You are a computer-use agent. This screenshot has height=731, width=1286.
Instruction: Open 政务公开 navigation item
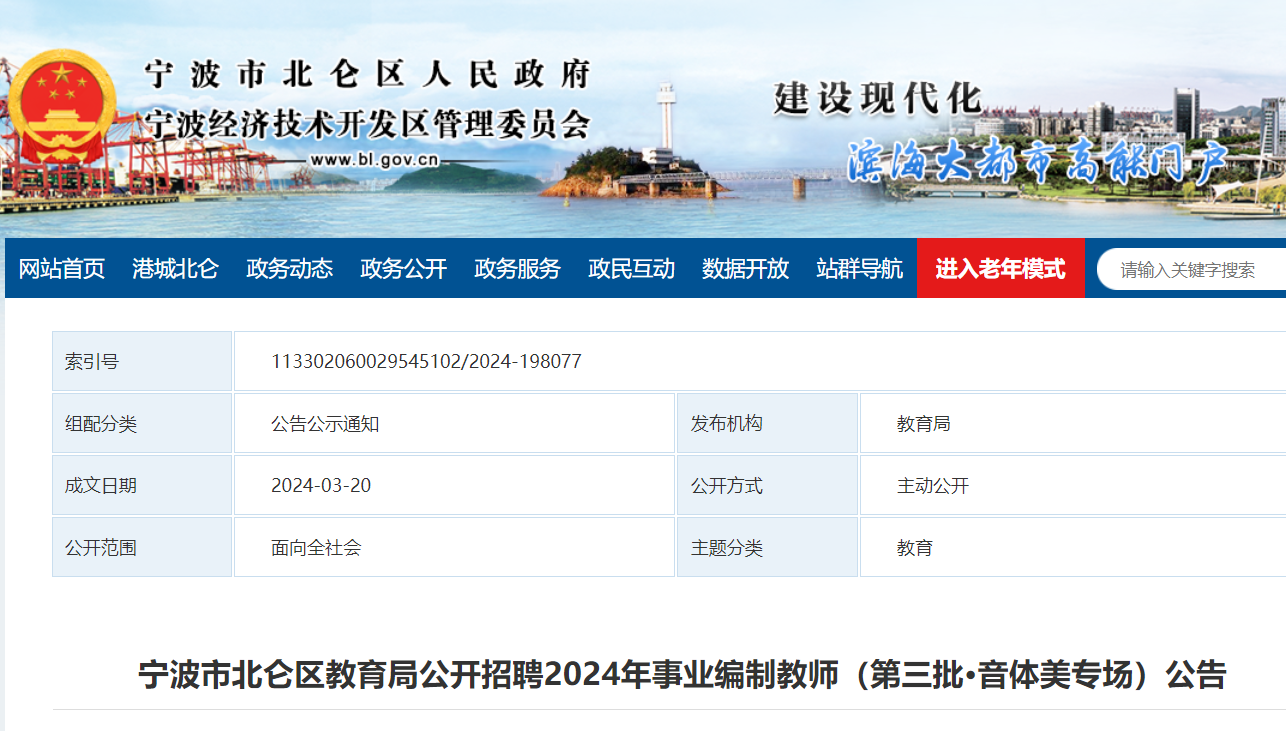click(403, 268)
